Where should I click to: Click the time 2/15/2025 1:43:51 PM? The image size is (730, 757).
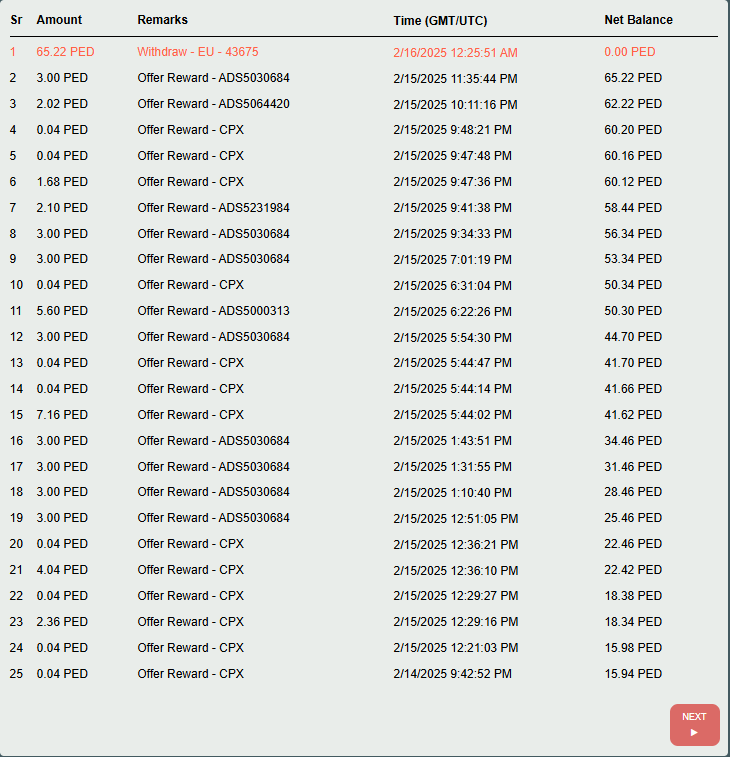[452, 441]
